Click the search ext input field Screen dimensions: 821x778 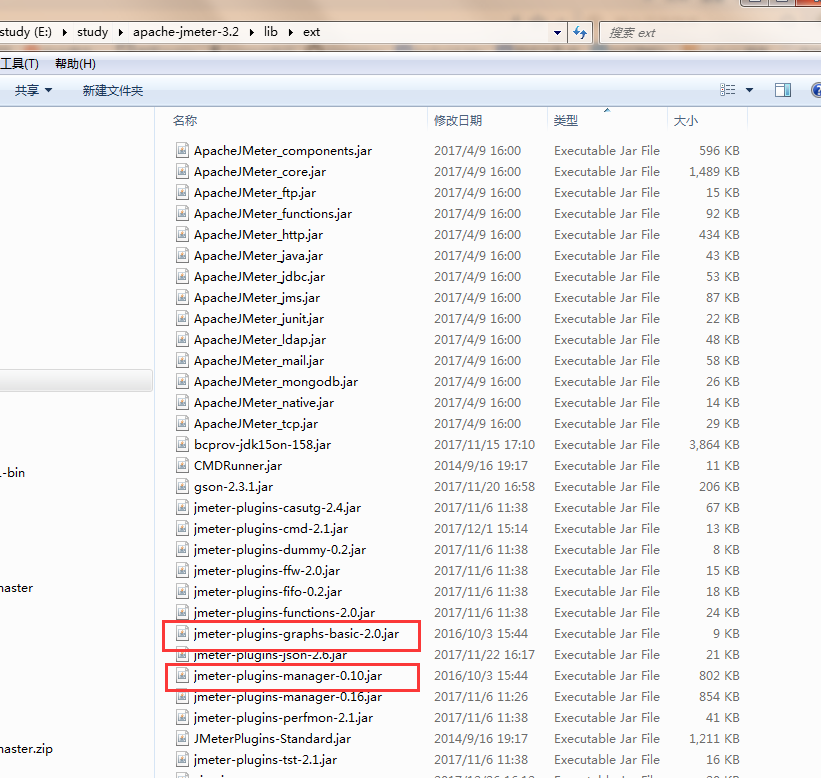pyautogui.click(x=709, y=33)
